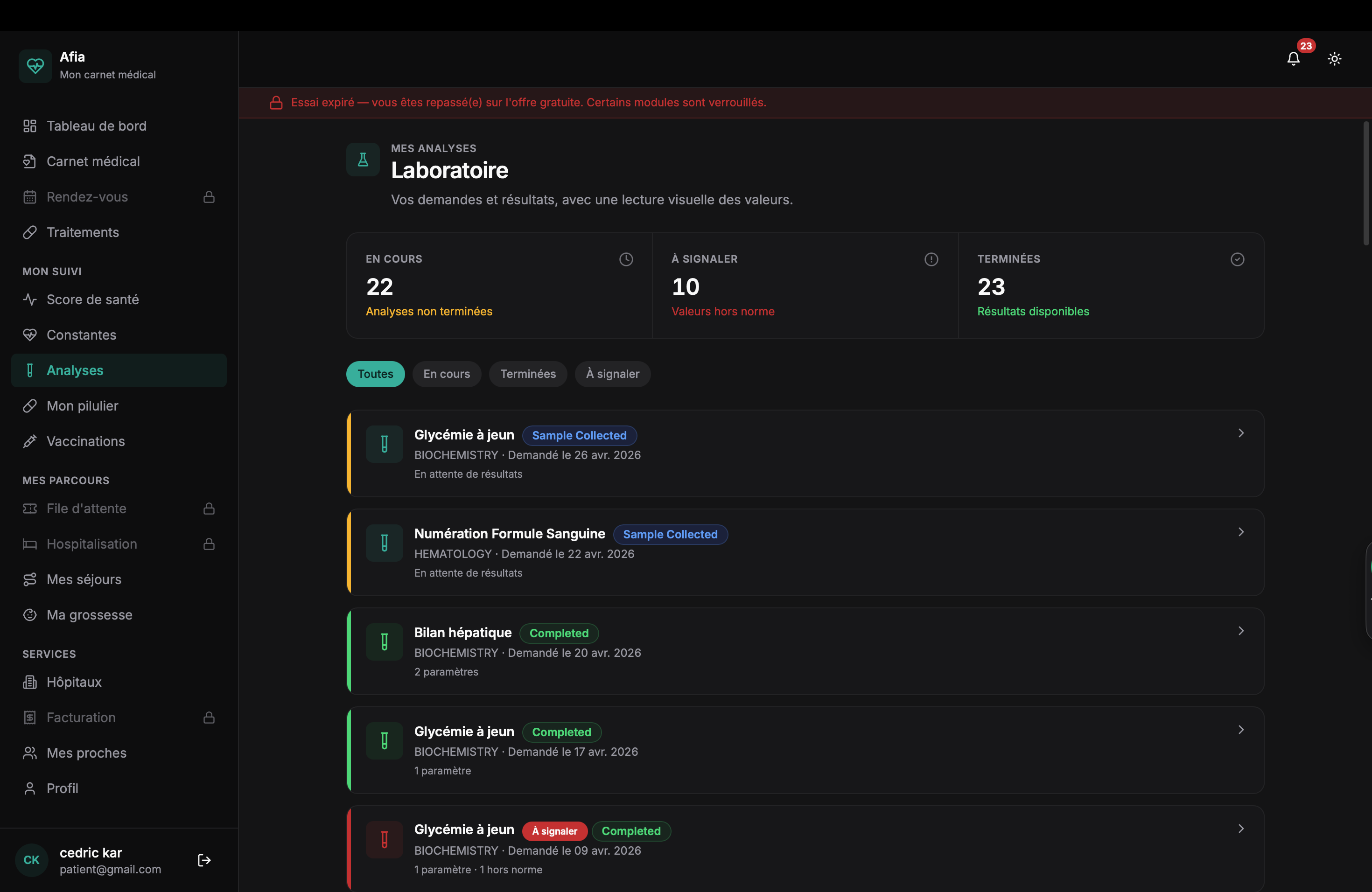This screenshot has height=892, width=1372.
Task: Expand Glycémie à jeun from 17 avr. chevron
Action: (x=1241, y=730)
